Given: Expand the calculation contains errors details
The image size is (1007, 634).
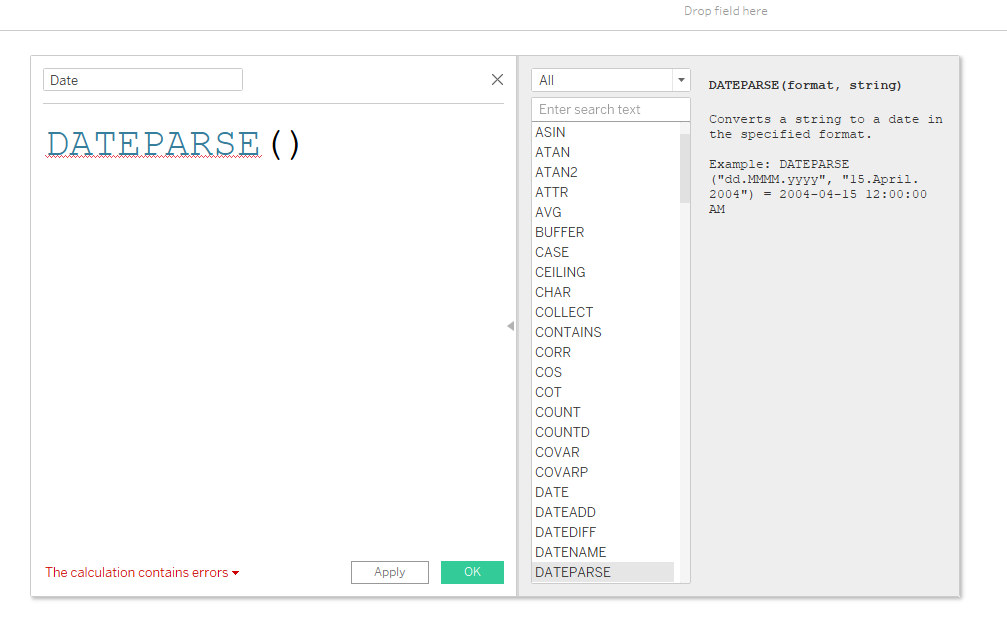Looking at the screenshot, I should click(x=142, y=573).
